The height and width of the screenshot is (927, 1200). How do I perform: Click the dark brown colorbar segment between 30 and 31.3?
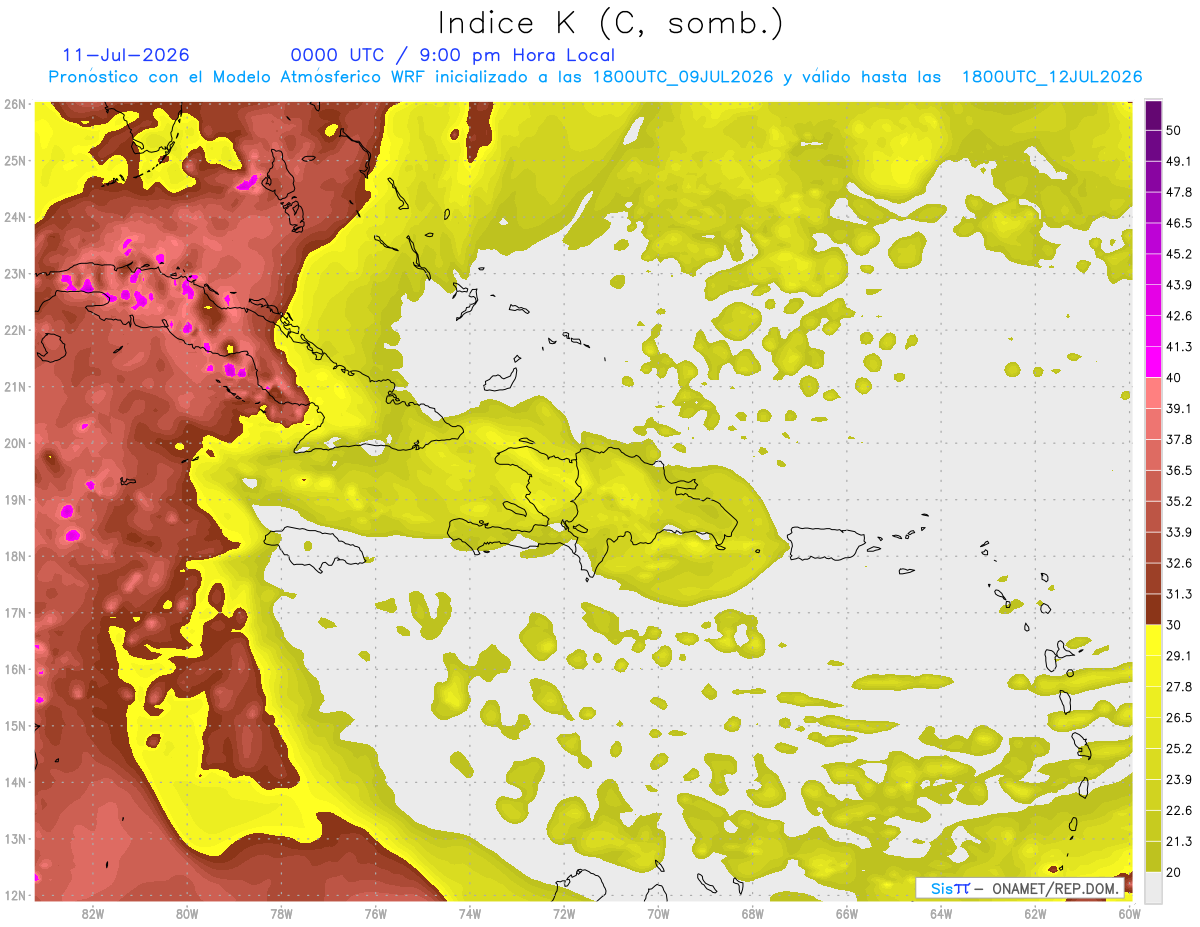click(x=1153, y=609)
